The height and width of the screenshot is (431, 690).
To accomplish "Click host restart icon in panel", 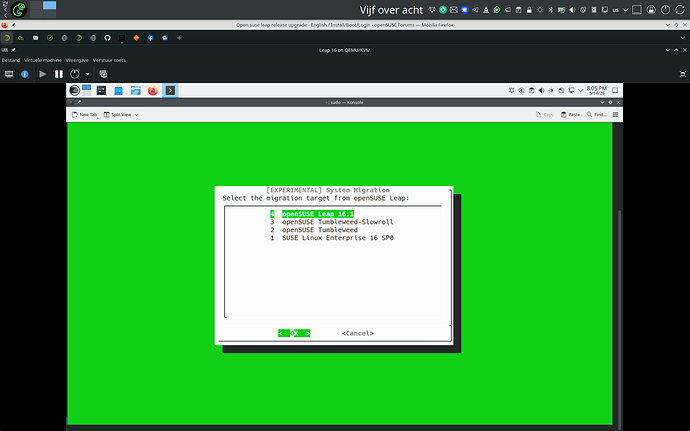I will [680, 10].
